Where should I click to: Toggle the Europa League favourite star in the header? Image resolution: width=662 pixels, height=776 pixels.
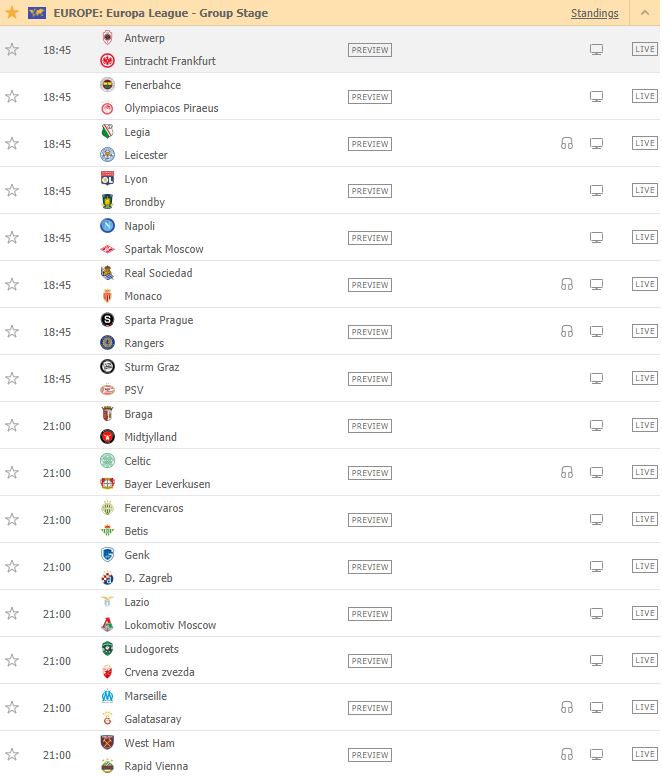pos(12,12)
